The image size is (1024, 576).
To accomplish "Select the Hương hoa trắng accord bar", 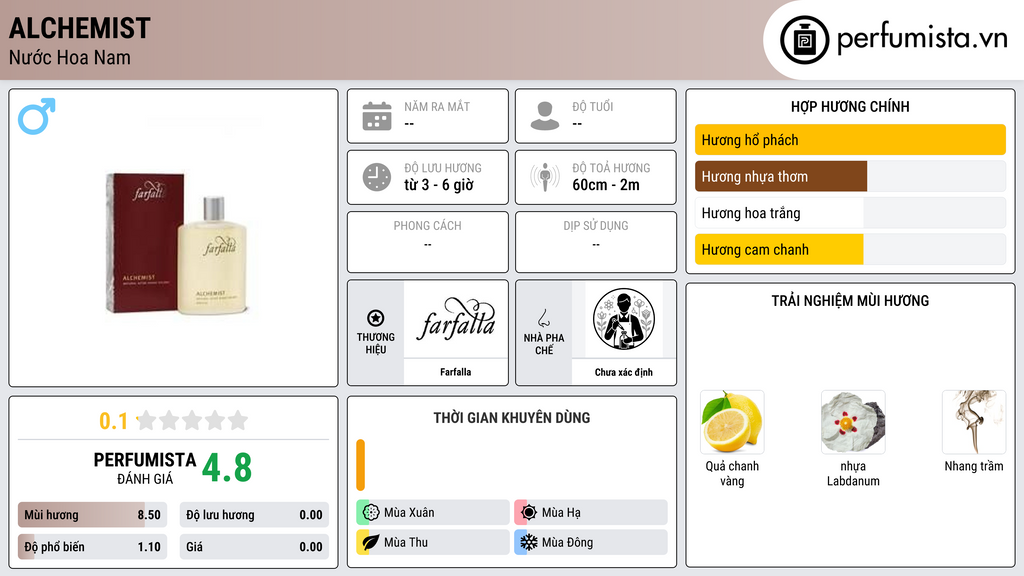I will tap(850, 213).
